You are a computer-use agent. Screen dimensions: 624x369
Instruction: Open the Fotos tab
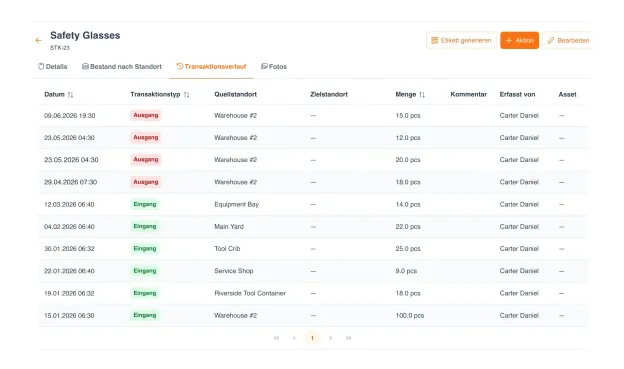point(274,66)
